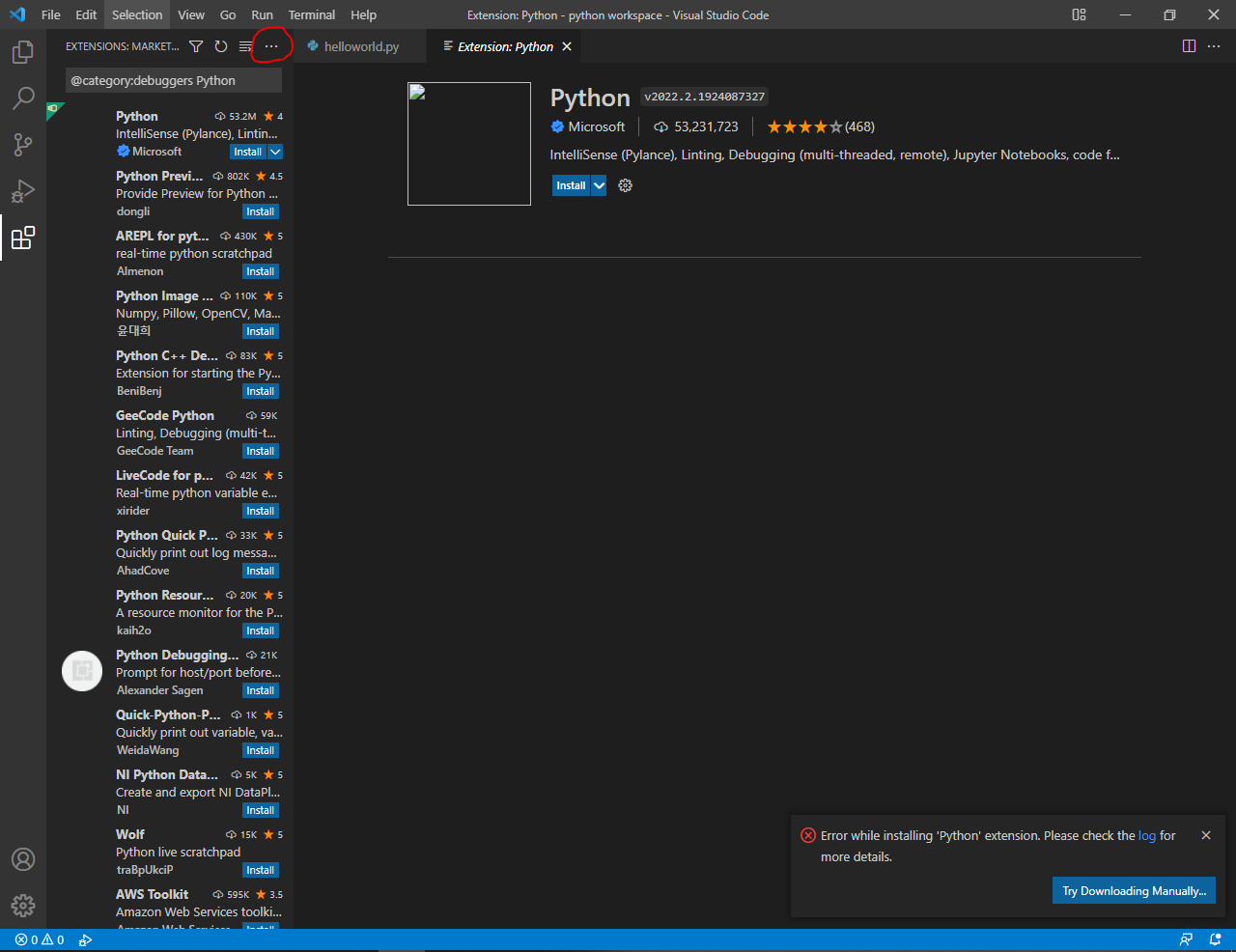This screenshot has width=1236, height=952.
Task: Open the Run menu
Action: (x=262, y=14)
